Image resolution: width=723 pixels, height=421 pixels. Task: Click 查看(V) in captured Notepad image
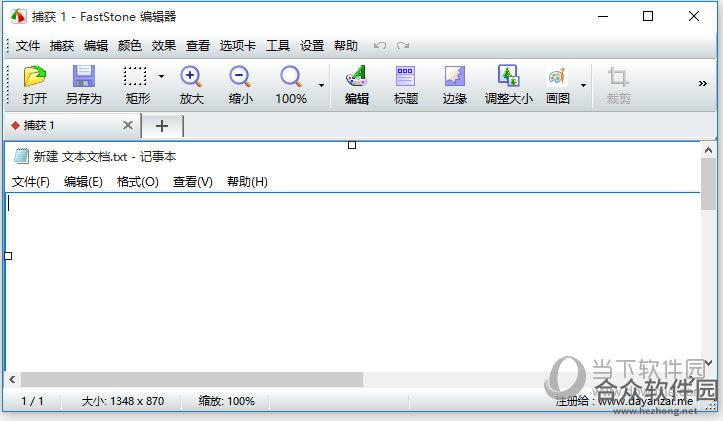click(x=193, y=182)
